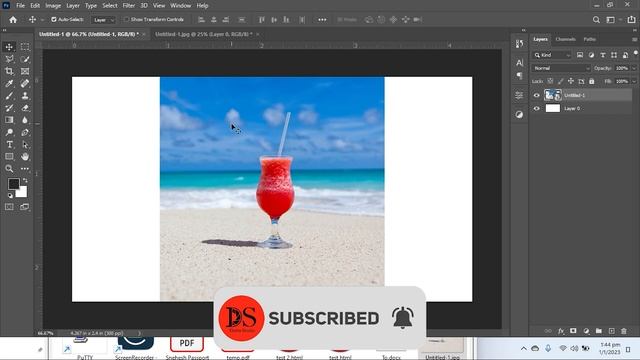Toggle lock all padlock

click(591, 81)
